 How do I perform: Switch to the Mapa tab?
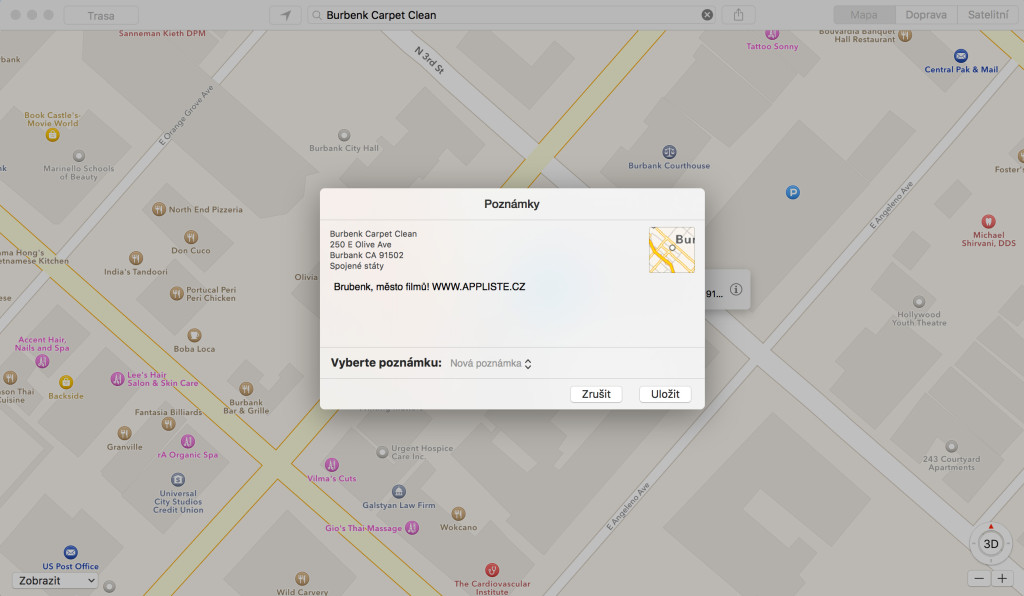coord(864,15)
